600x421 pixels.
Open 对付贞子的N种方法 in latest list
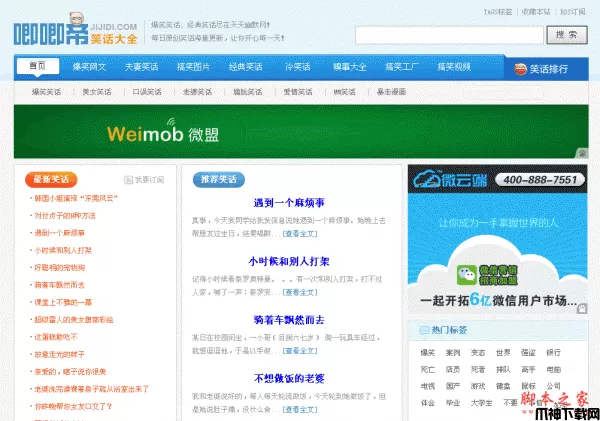point(65,216)
